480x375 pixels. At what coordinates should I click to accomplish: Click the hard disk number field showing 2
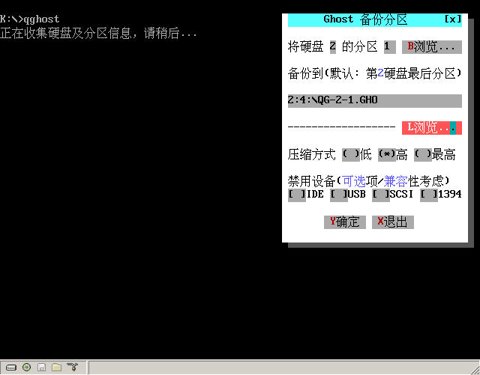(x=333, y=47)
